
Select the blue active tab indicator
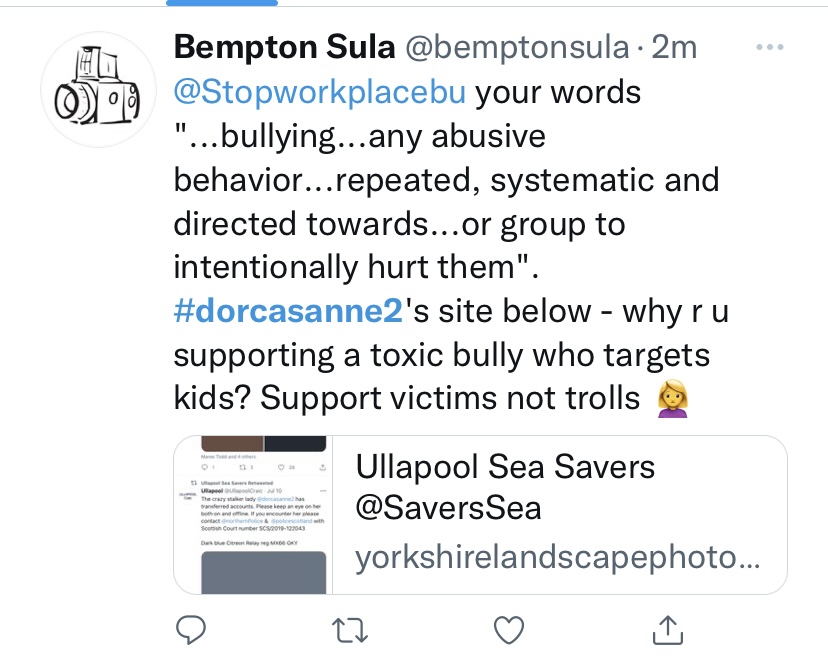click(207, 3)
